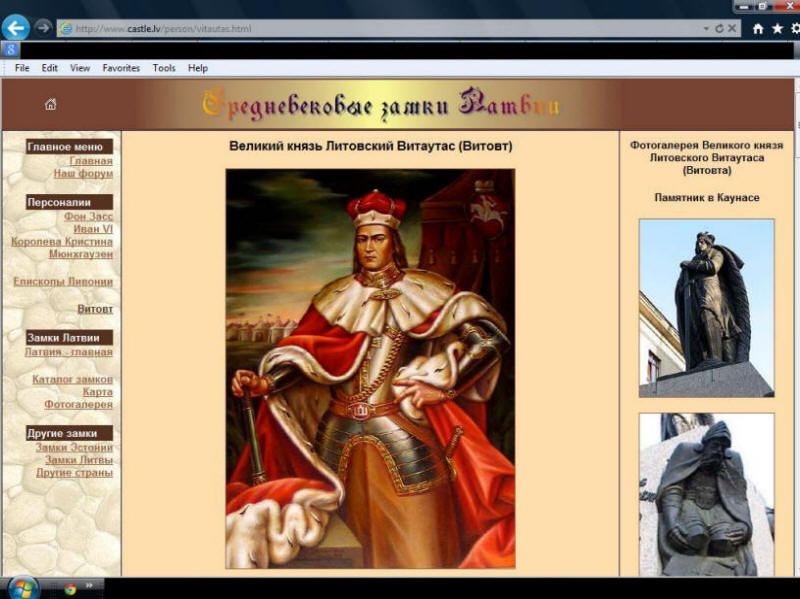Click the Памятник в Каунасе caption
The height and width of the screenshot is (599, 800).
coord(707,198)
